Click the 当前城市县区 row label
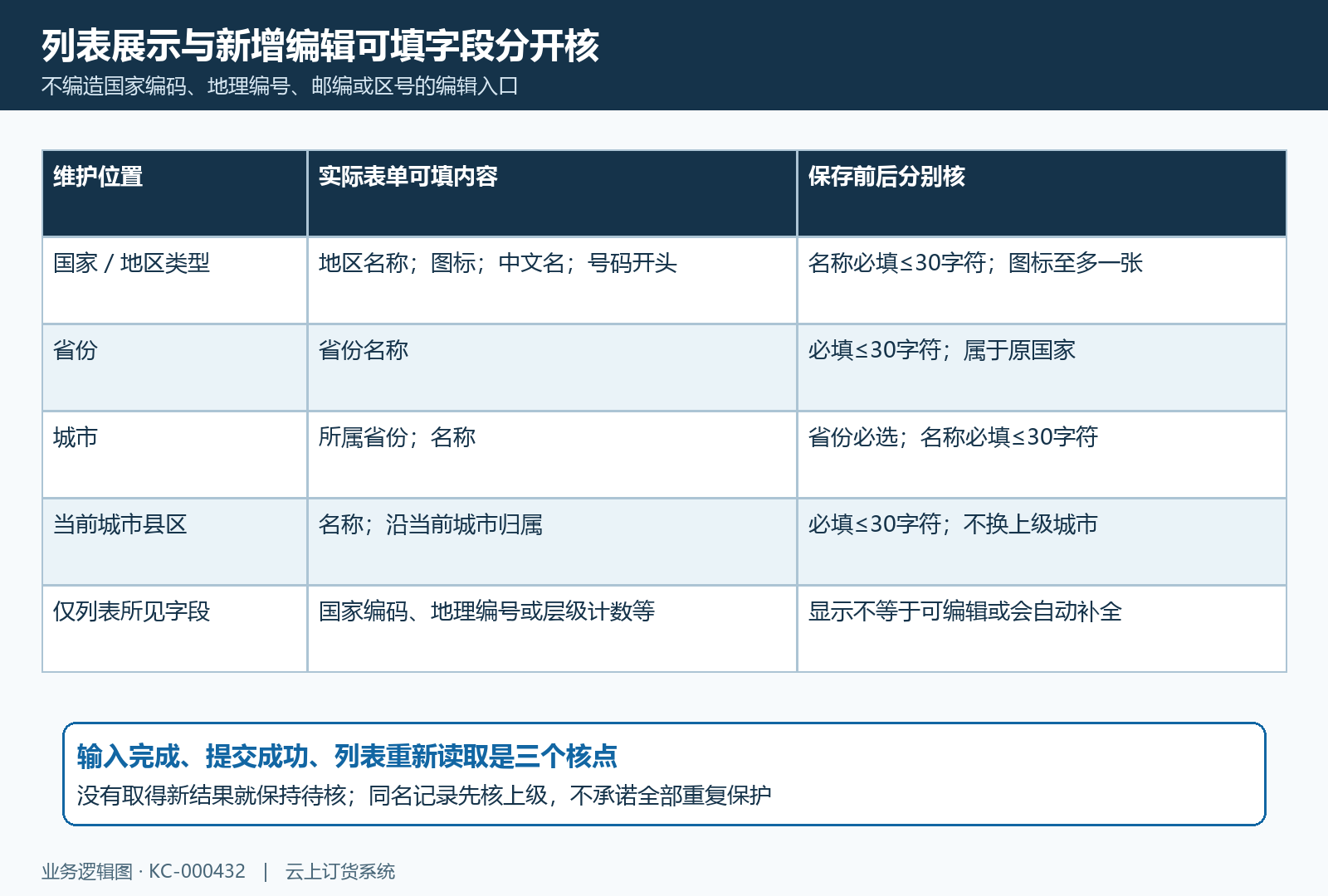Viewport: 1328px width, 896px height. [174, 542]
